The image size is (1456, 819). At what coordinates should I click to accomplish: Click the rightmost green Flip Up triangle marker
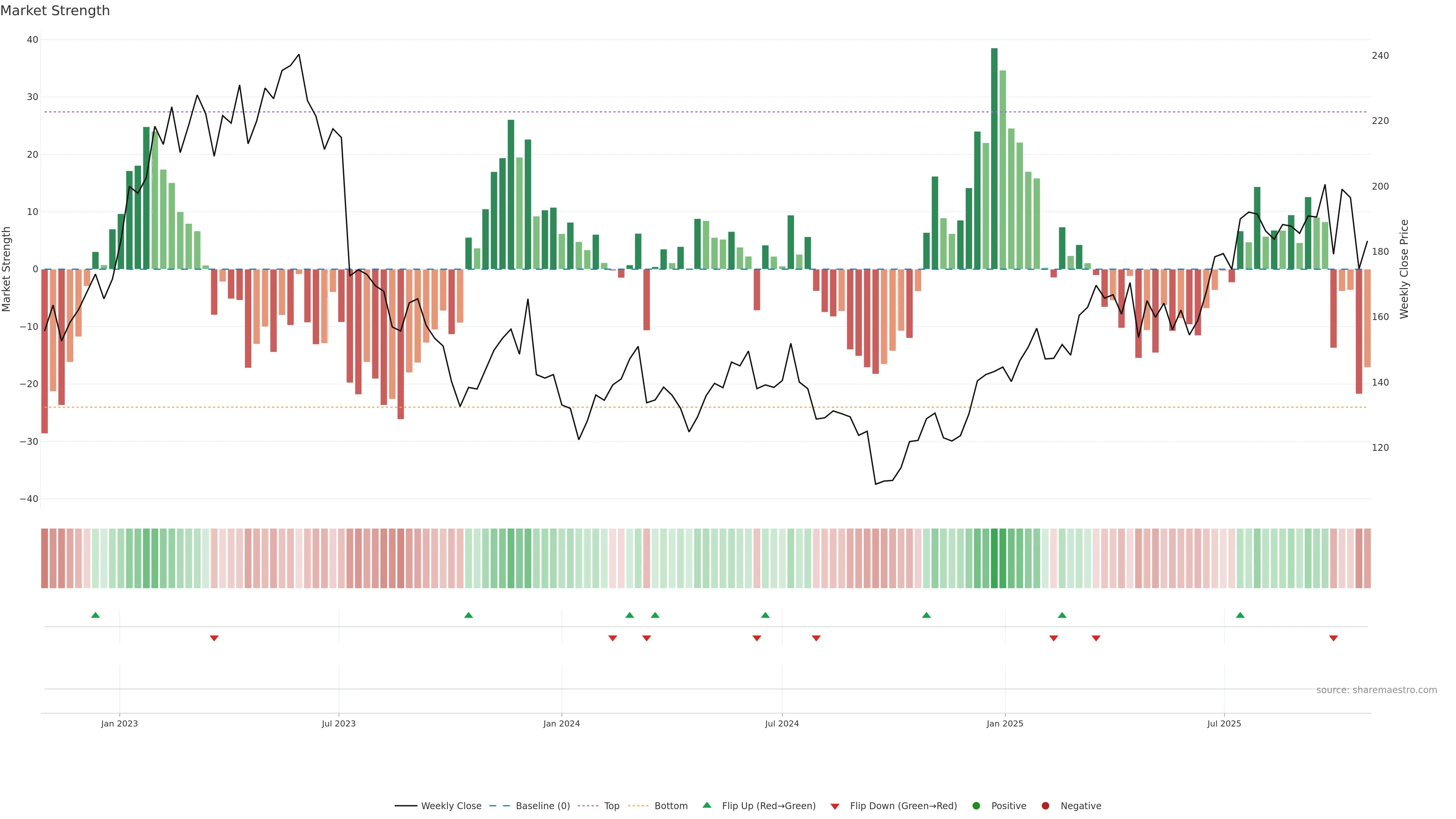pos(1240,615)
